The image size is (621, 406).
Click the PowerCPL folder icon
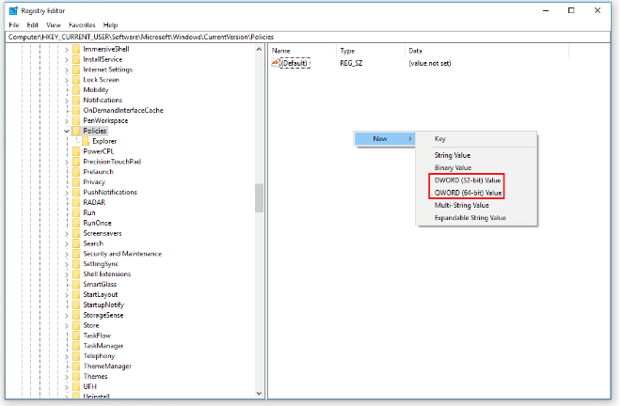tap(76, 151)
